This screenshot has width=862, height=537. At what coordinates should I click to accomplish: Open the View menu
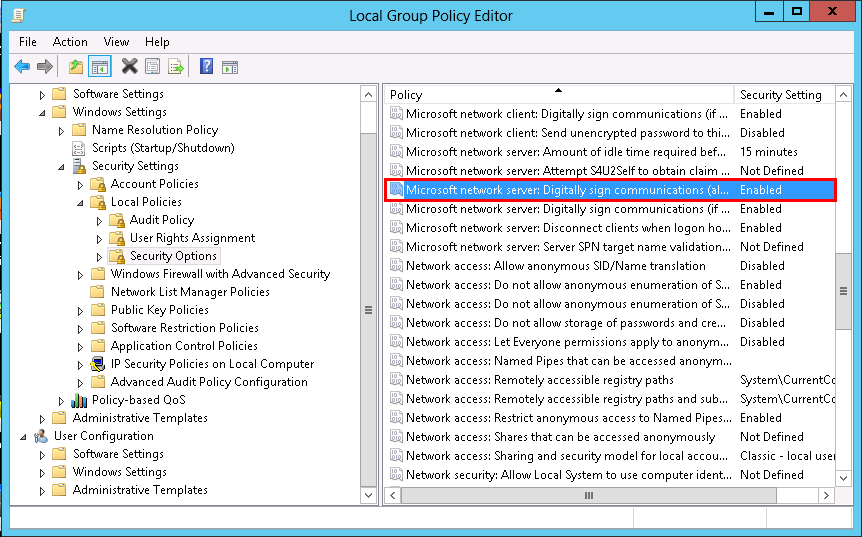pyautogui.click(x=116, y=42)
